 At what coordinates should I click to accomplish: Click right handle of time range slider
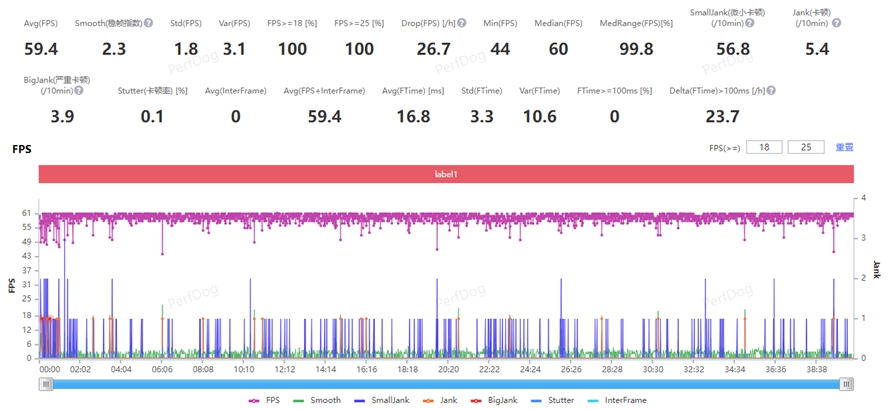click(x=847, y=383)
